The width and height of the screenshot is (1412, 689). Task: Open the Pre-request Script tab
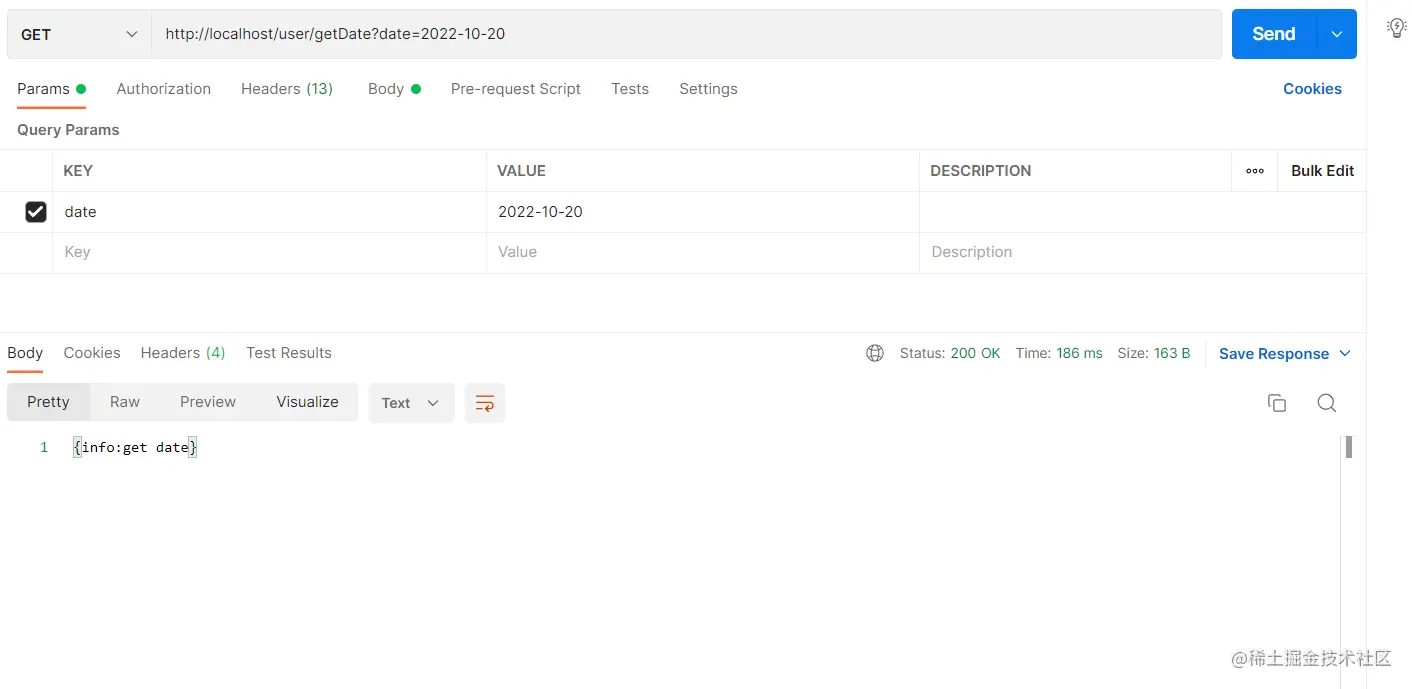point(516,89)
